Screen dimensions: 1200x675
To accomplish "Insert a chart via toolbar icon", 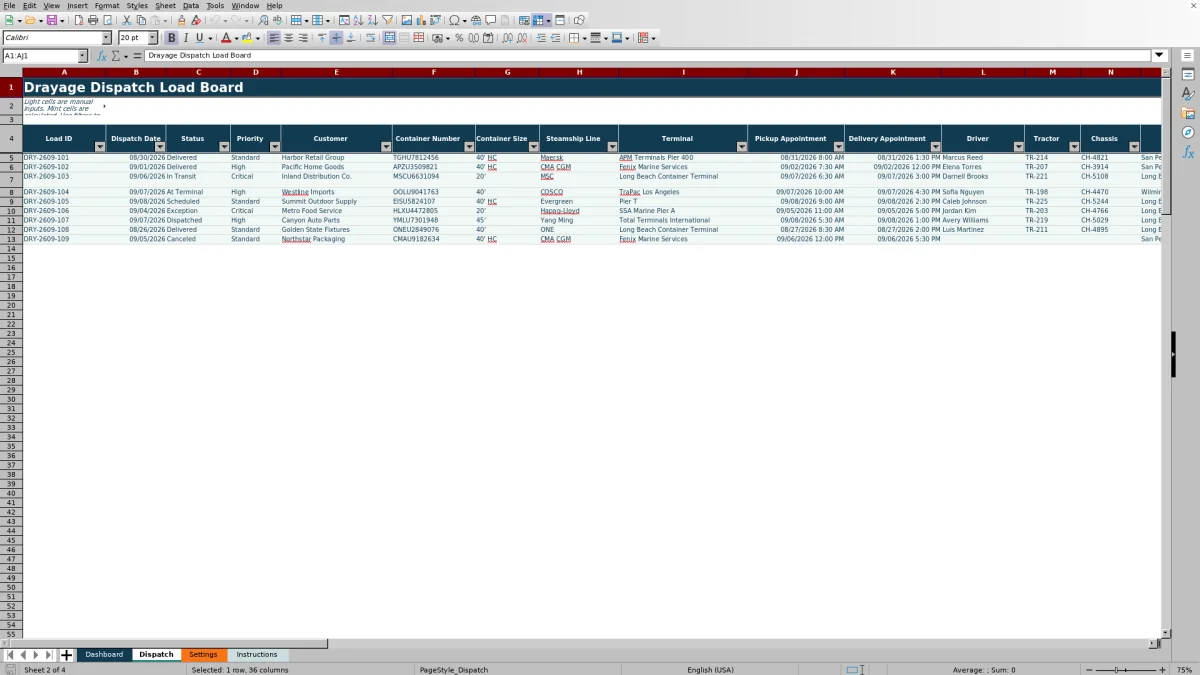I will 421,20.
